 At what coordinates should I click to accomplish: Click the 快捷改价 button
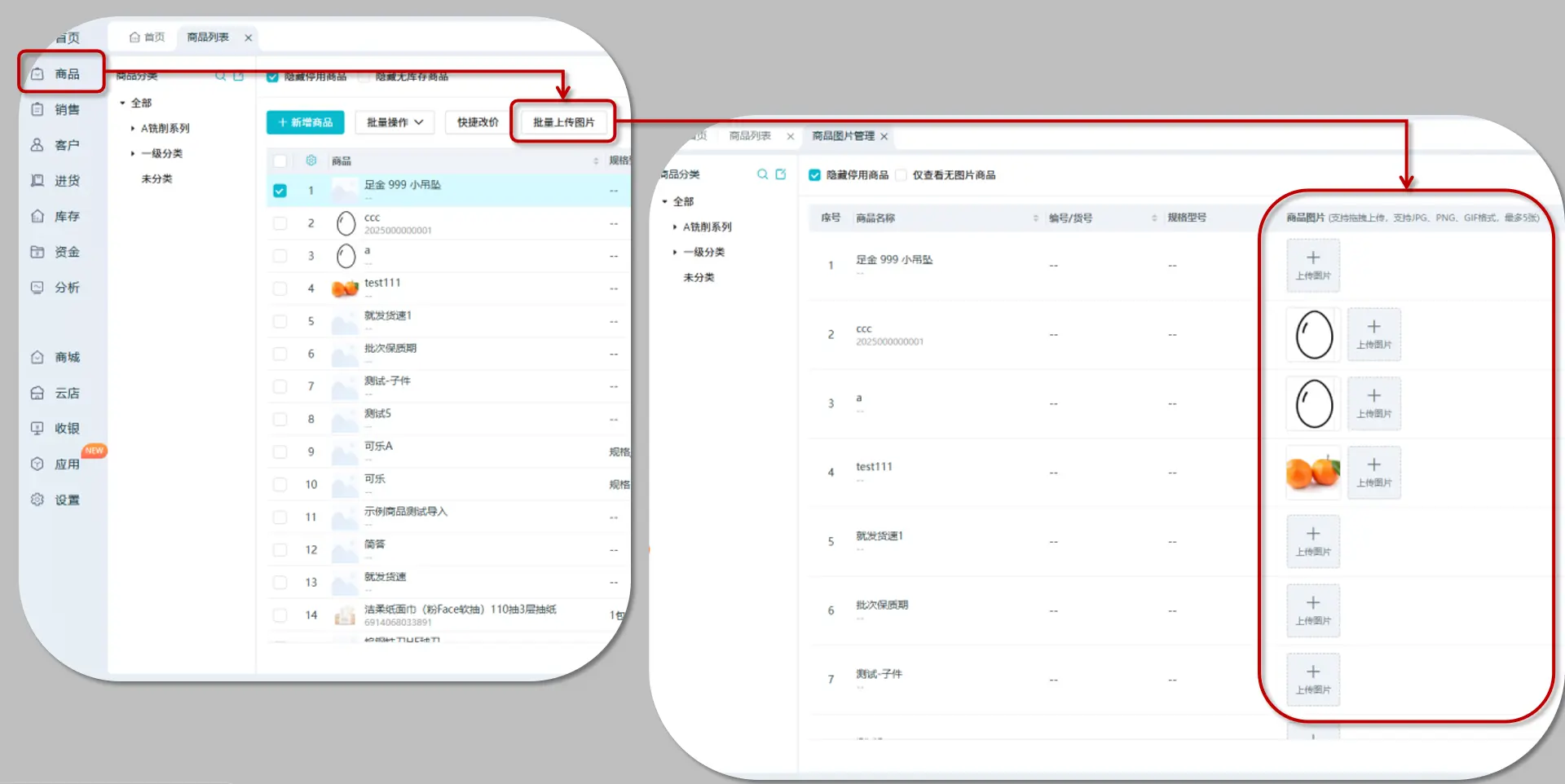[x=478, y=122]
